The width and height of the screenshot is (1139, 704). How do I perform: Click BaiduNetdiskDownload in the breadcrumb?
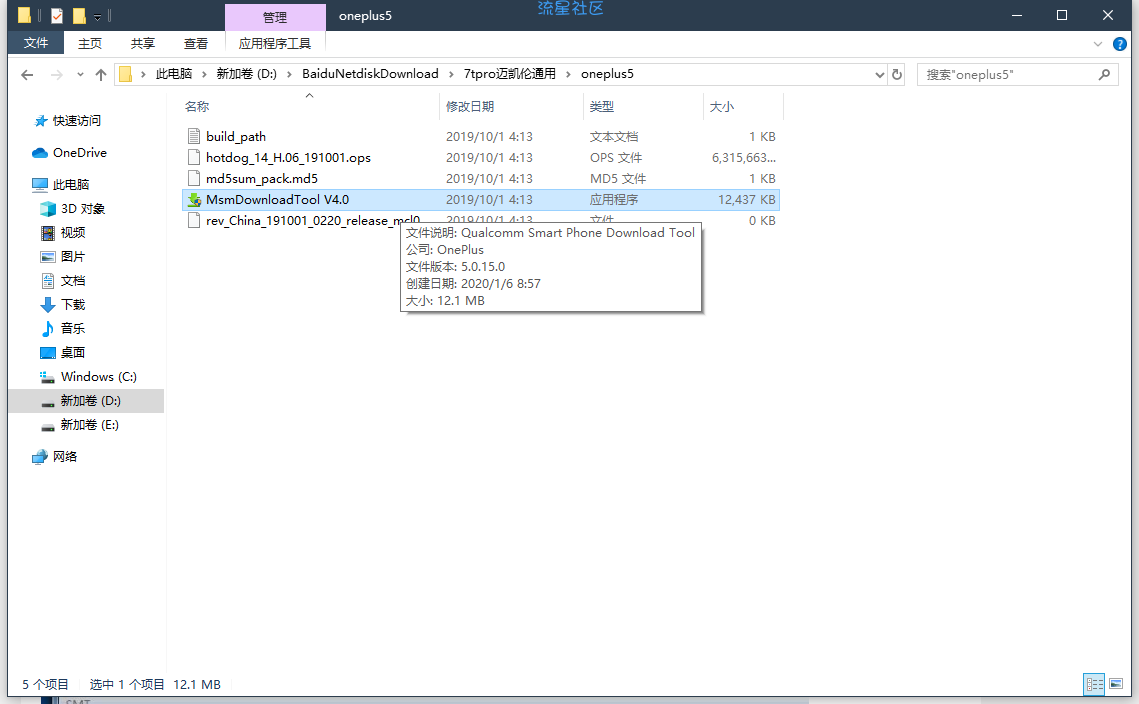click(x=370, y=74)
